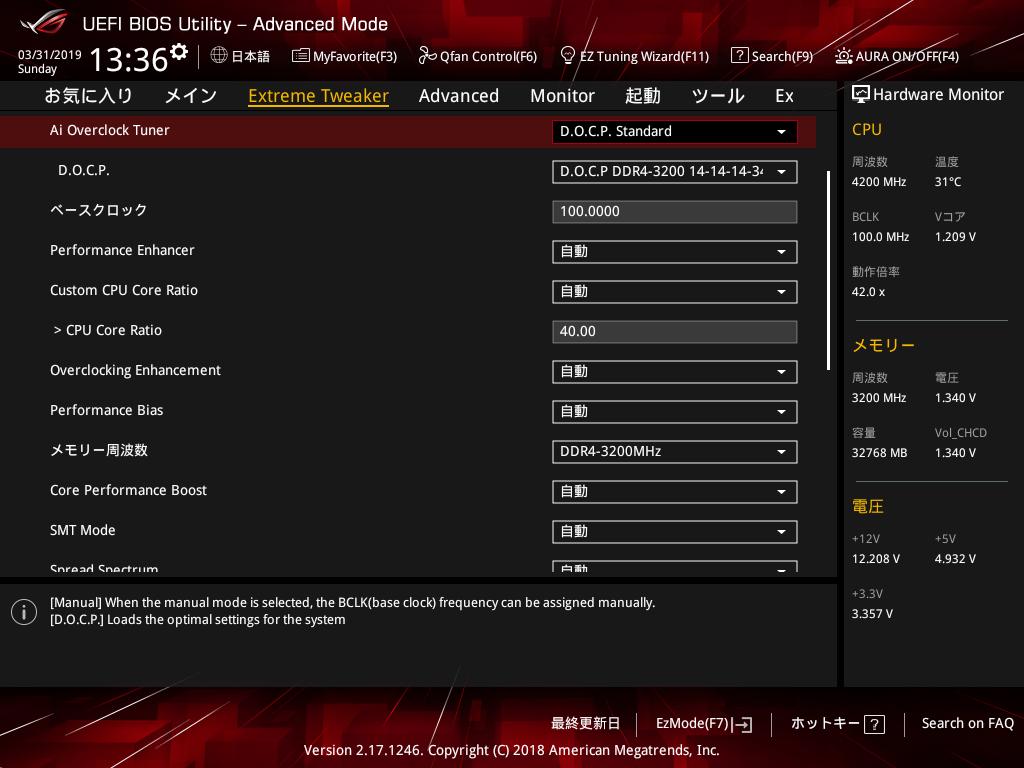Open the Ex tab
The height and width of the screenshot is (768, 1024).
point(784,96)
